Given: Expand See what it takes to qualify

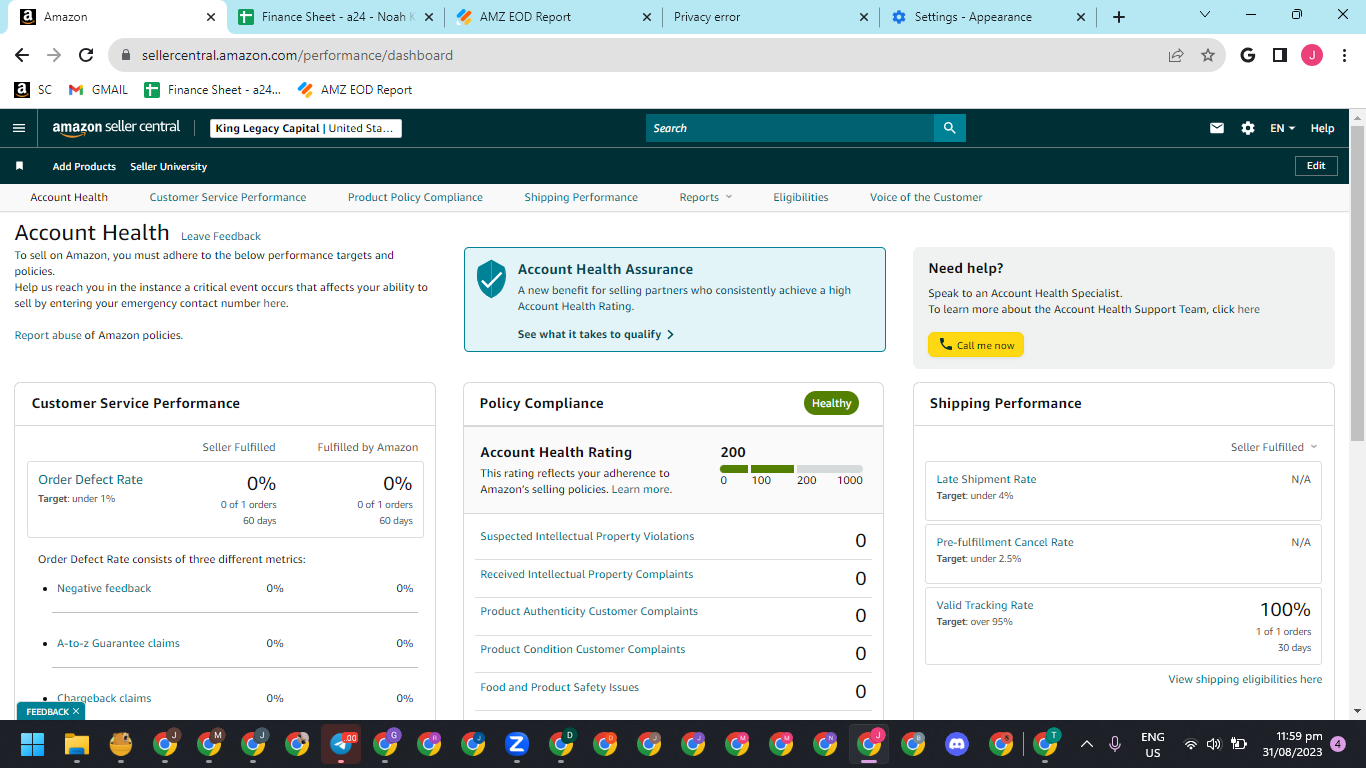Looking at the screenshot, I should pyautogui.click(x=596, y=334).
